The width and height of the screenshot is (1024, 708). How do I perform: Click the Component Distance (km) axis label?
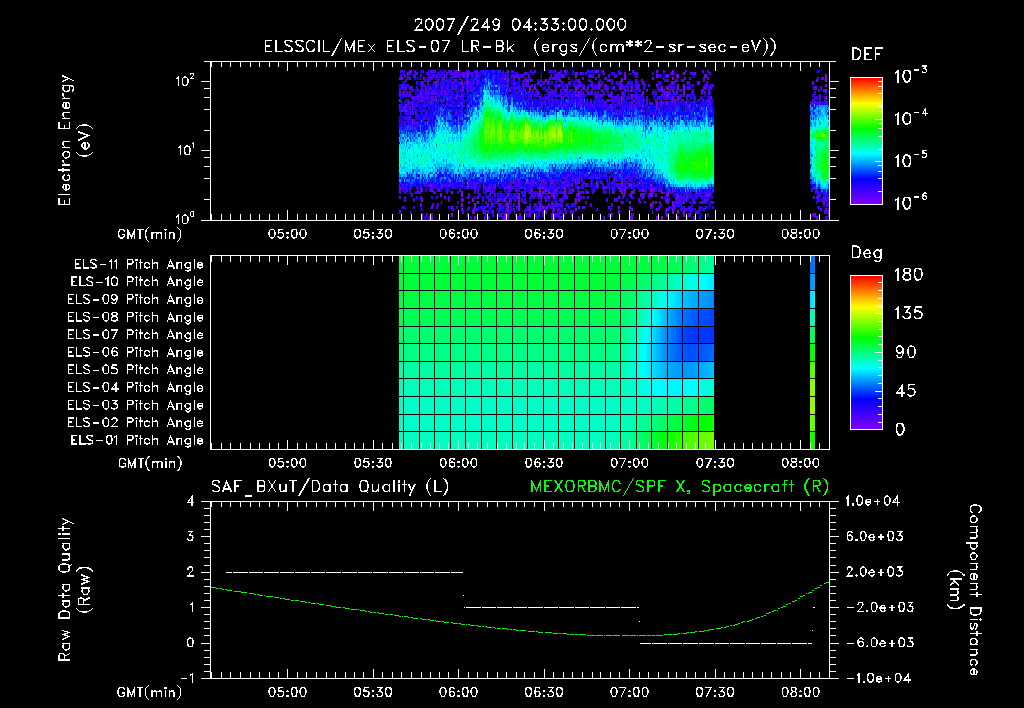(x=965, y=590)
